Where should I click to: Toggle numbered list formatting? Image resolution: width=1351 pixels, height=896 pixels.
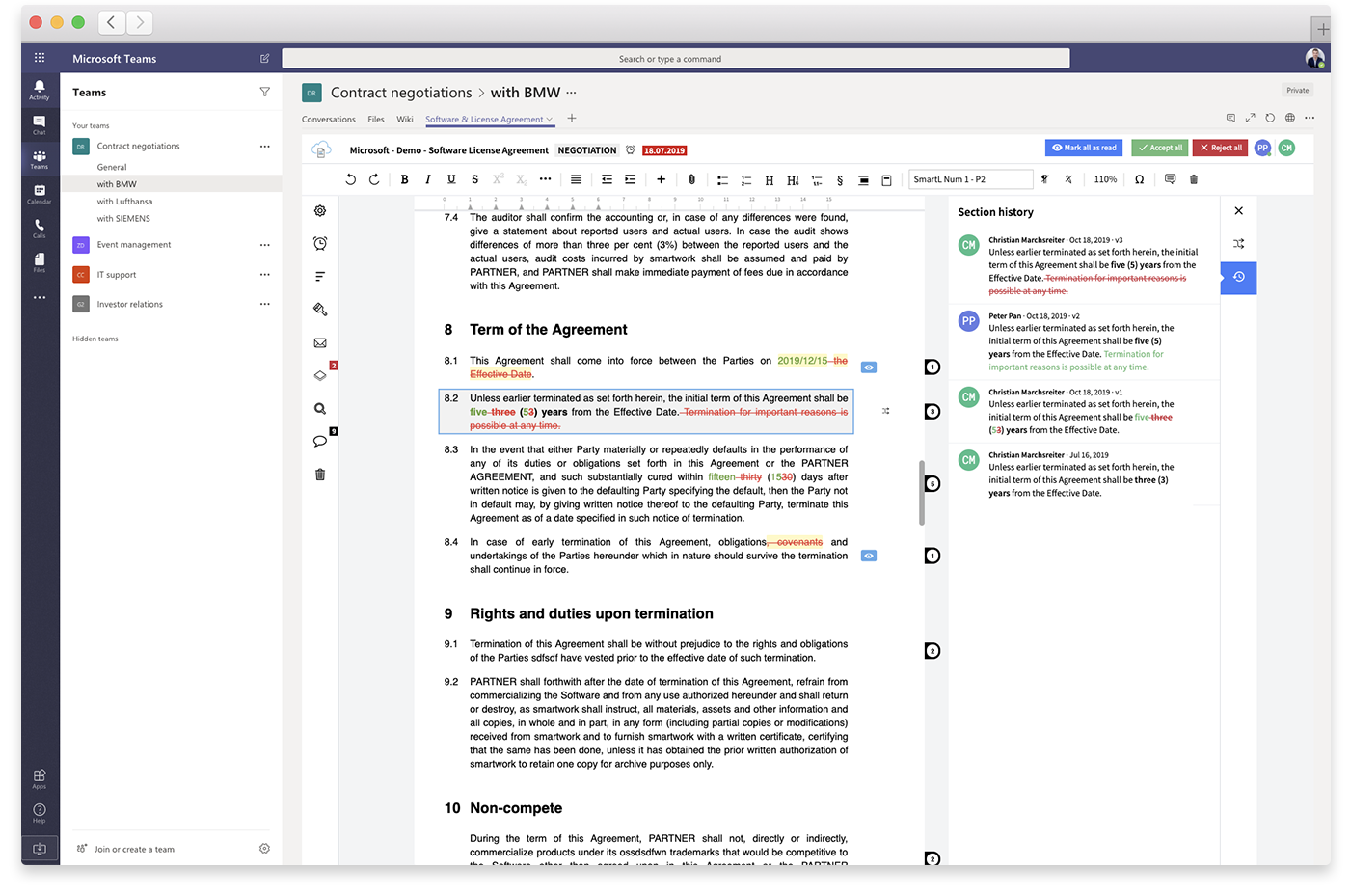745,180
